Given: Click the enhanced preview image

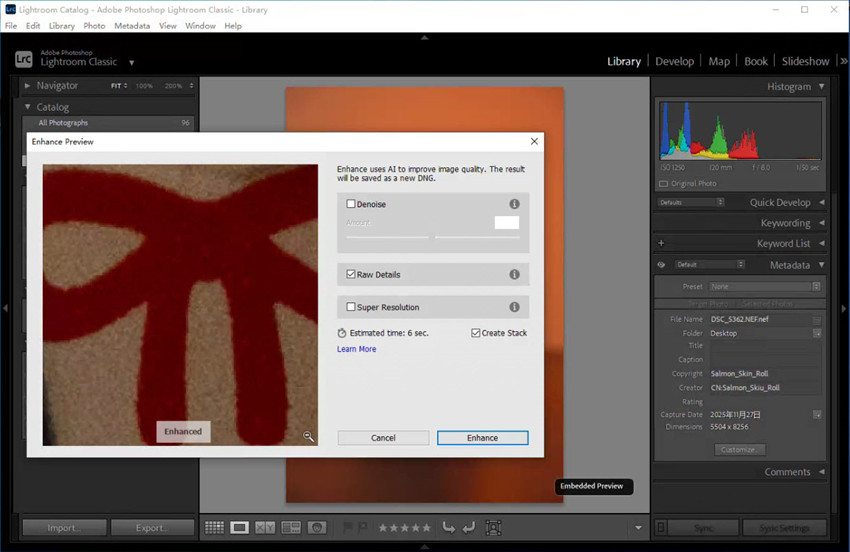Looking at the screenshot, I should tap(181, 305).
